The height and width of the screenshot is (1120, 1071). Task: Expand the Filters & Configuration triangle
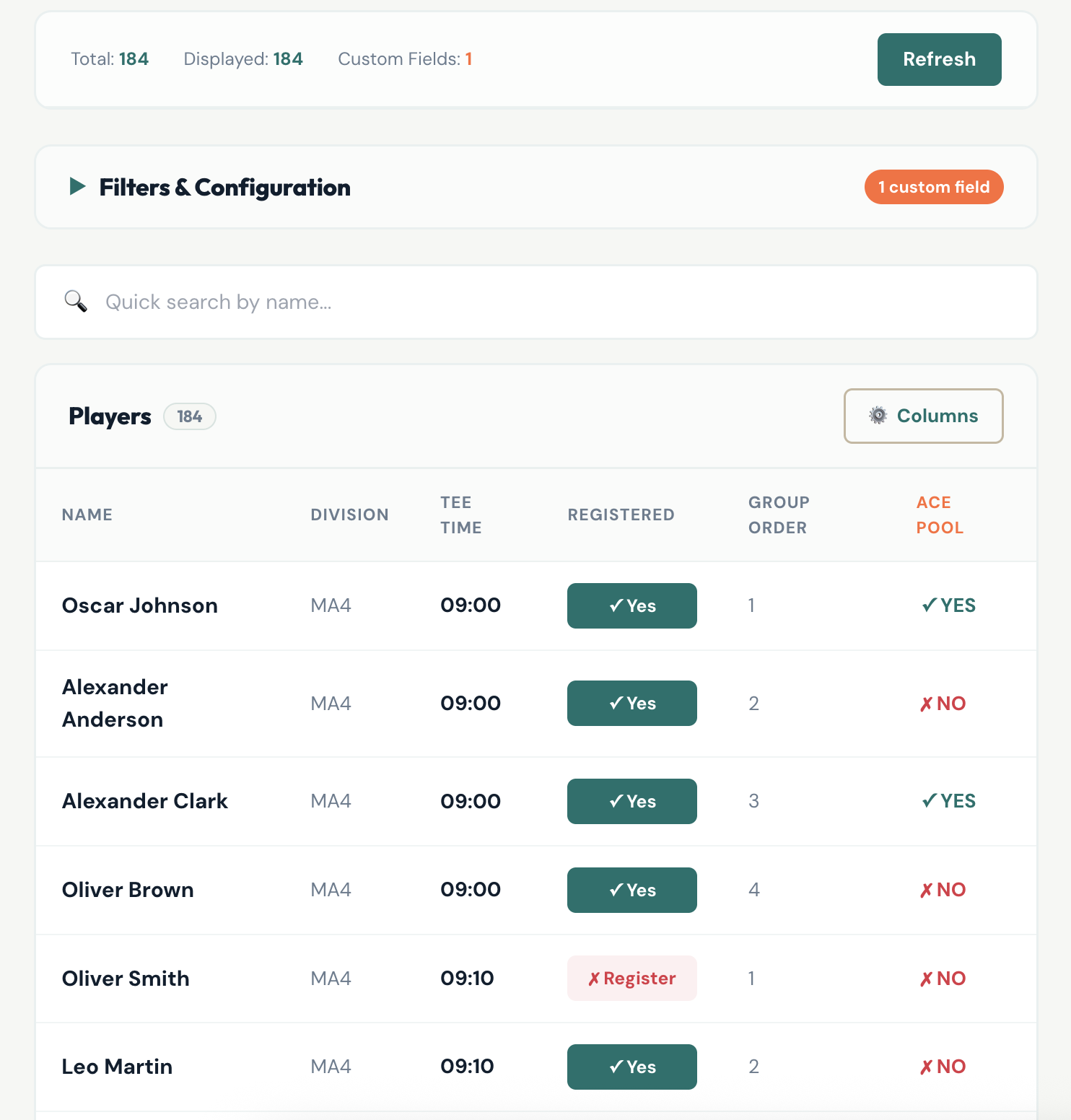click(x=77, y=187)
